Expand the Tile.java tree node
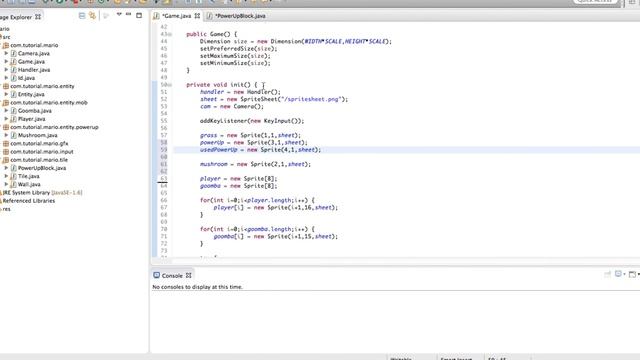 [x=6, y=176]
